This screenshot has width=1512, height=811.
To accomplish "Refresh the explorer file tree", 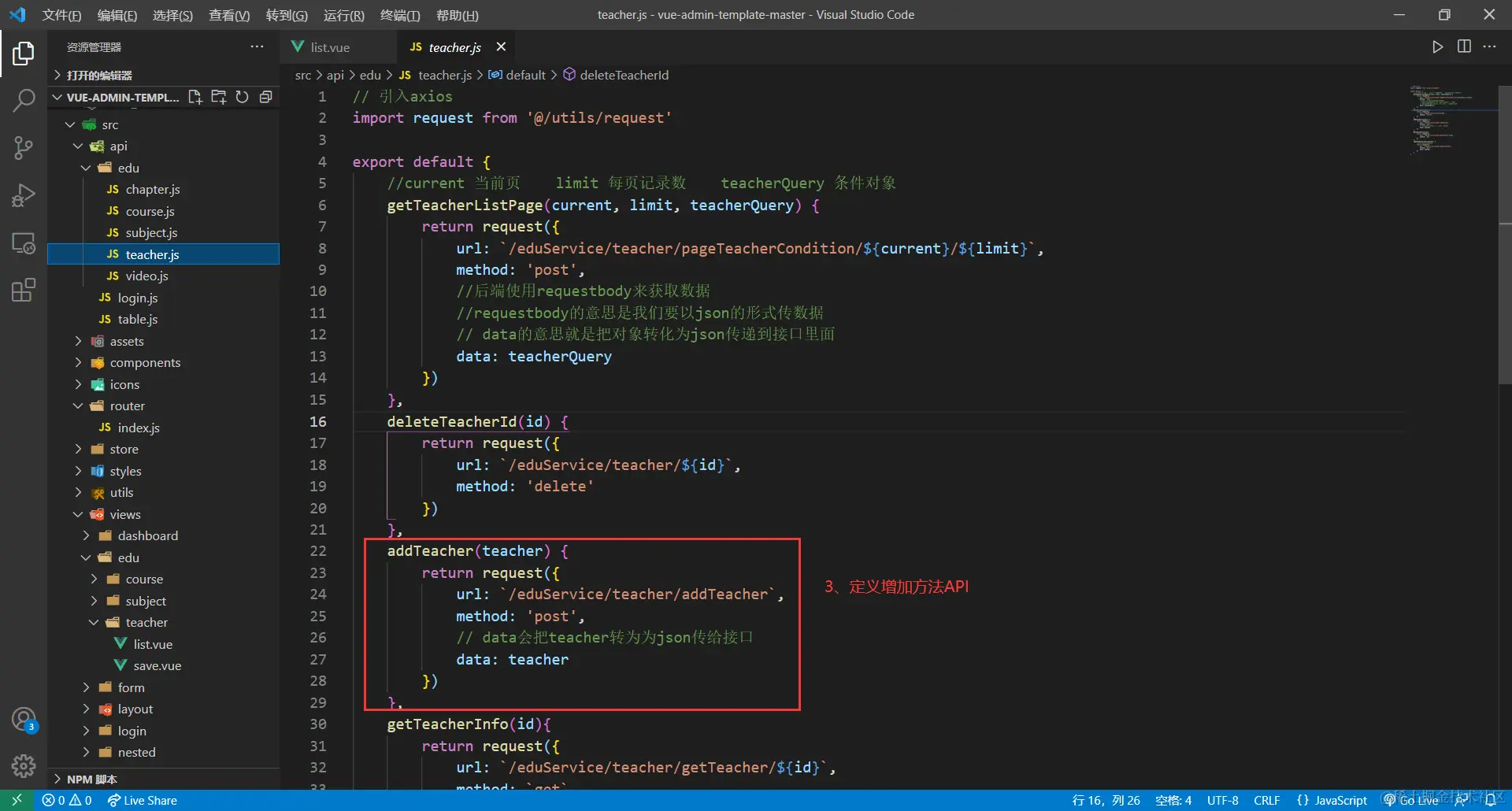I will 243,97.
